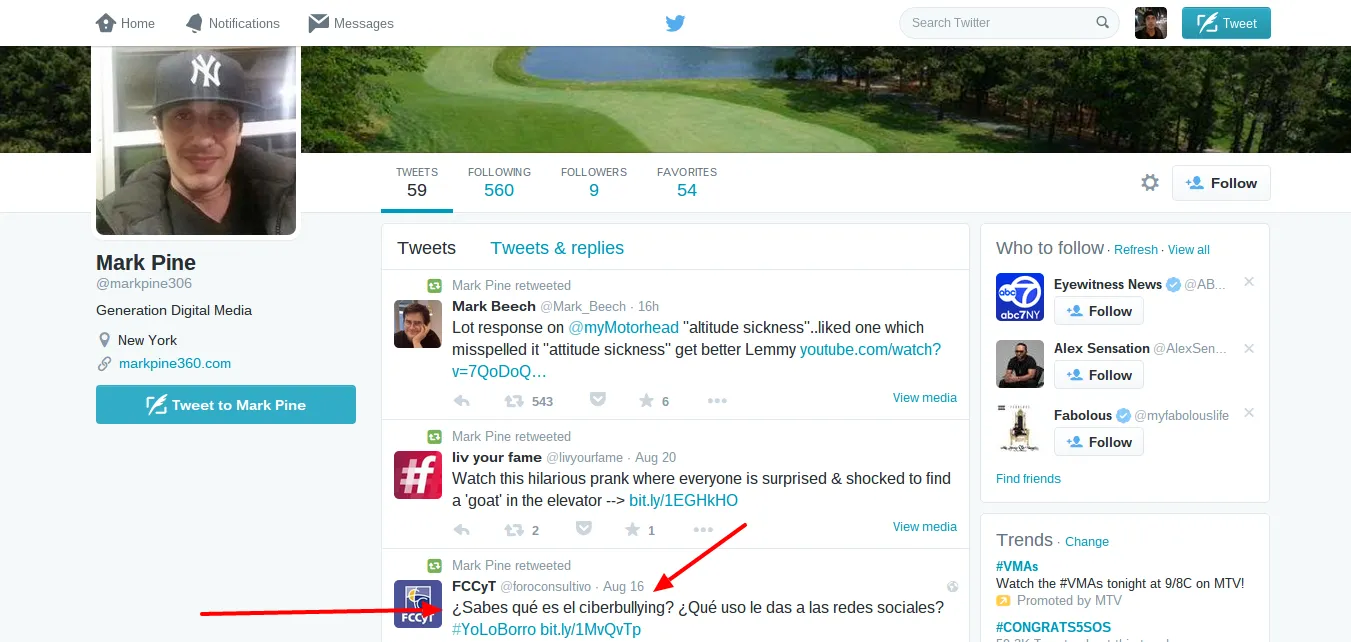Screen dimensions: 1351x642
Task: Dismiss Eyewitness News suggestion
Action: [1249, 282]
